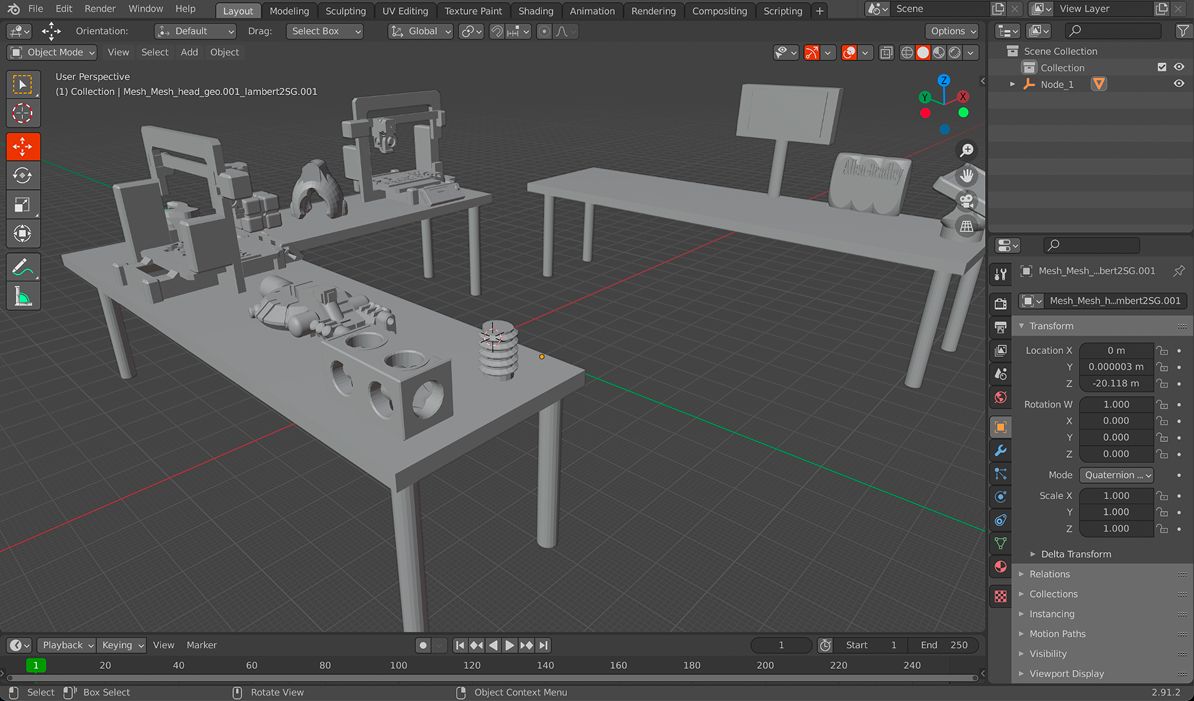Image resolution: width=1194 pixels, height=701 pixels.
Task: Hide Collection using eye icon
Action: point(1179,68)
